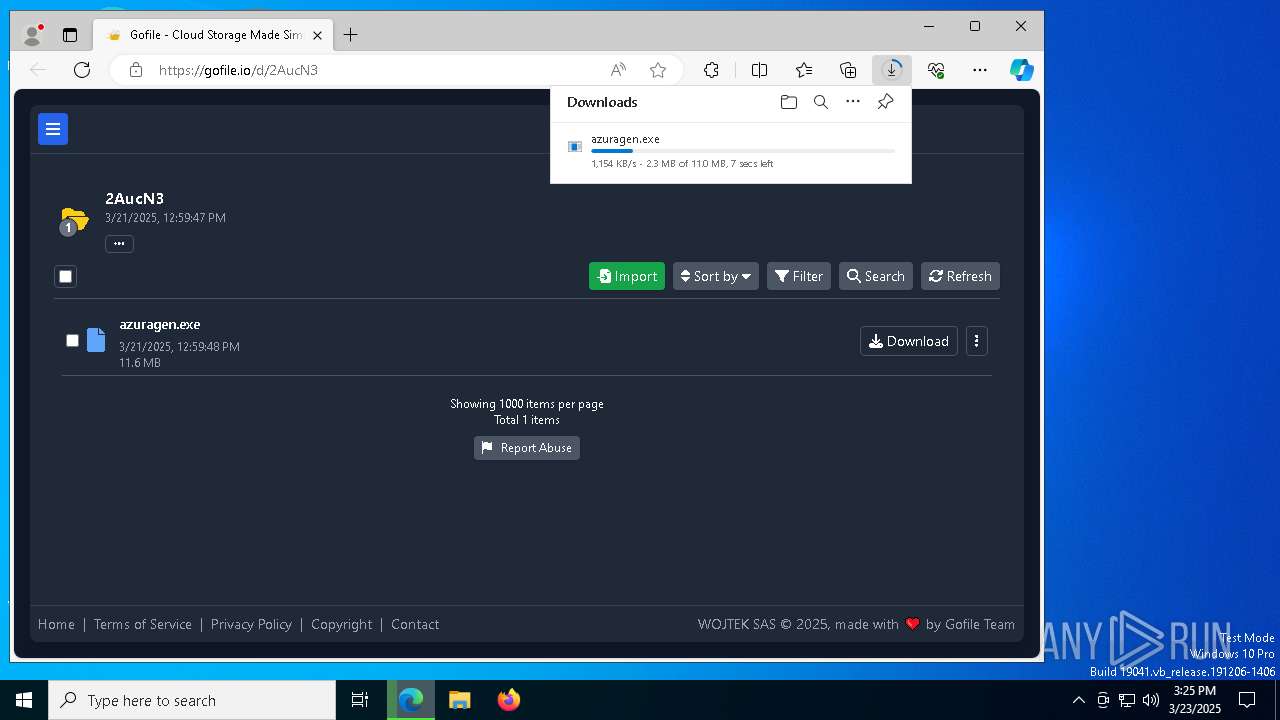Click the azuragen.exe file name
The height and width of the screenshot is (720, 1280).
click(160, 325)
